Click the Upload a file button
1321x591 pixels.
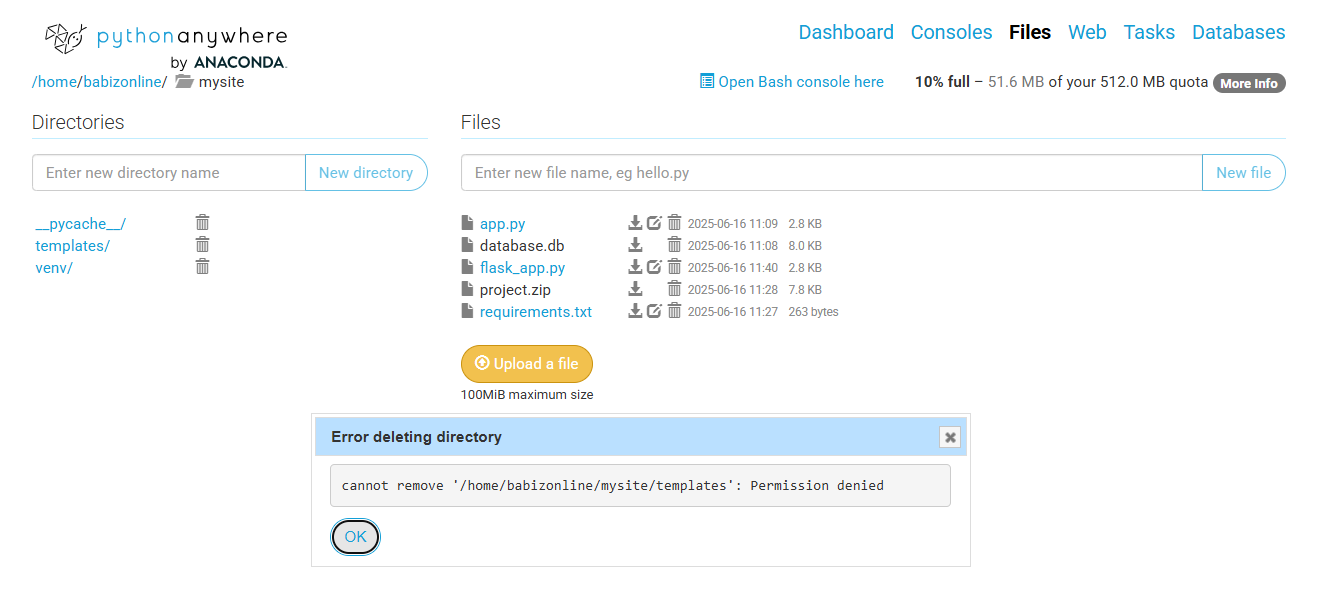point(527,364)
